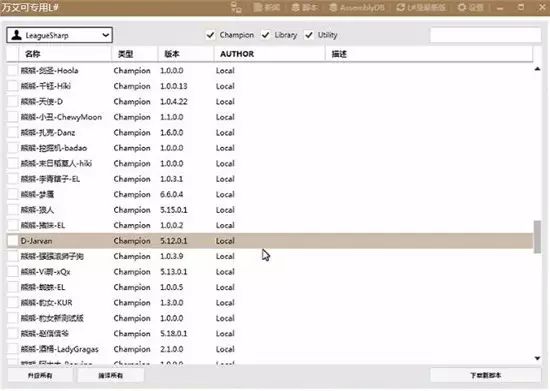
Task: Click the Local author cell in D-Jarvan row
Action: click(x=225, y=241)
